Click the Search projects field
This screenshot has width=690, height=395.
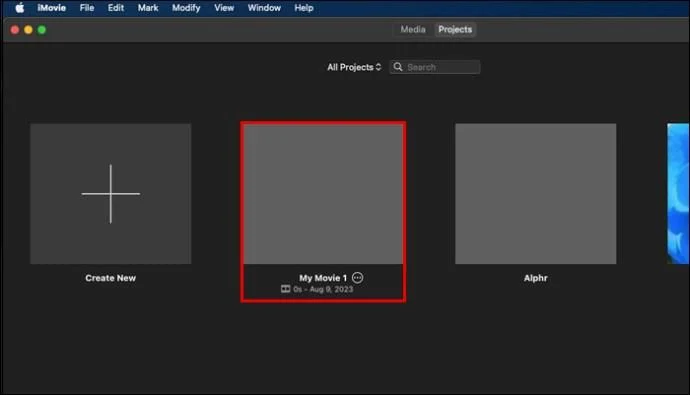tap(435, 67)
